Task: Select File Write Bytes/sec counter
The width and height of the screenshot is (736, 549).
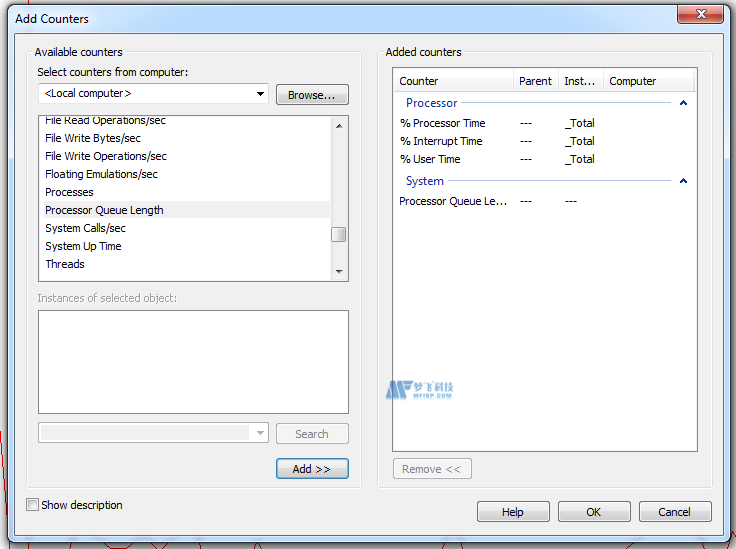Action: (x=93, y=138)
